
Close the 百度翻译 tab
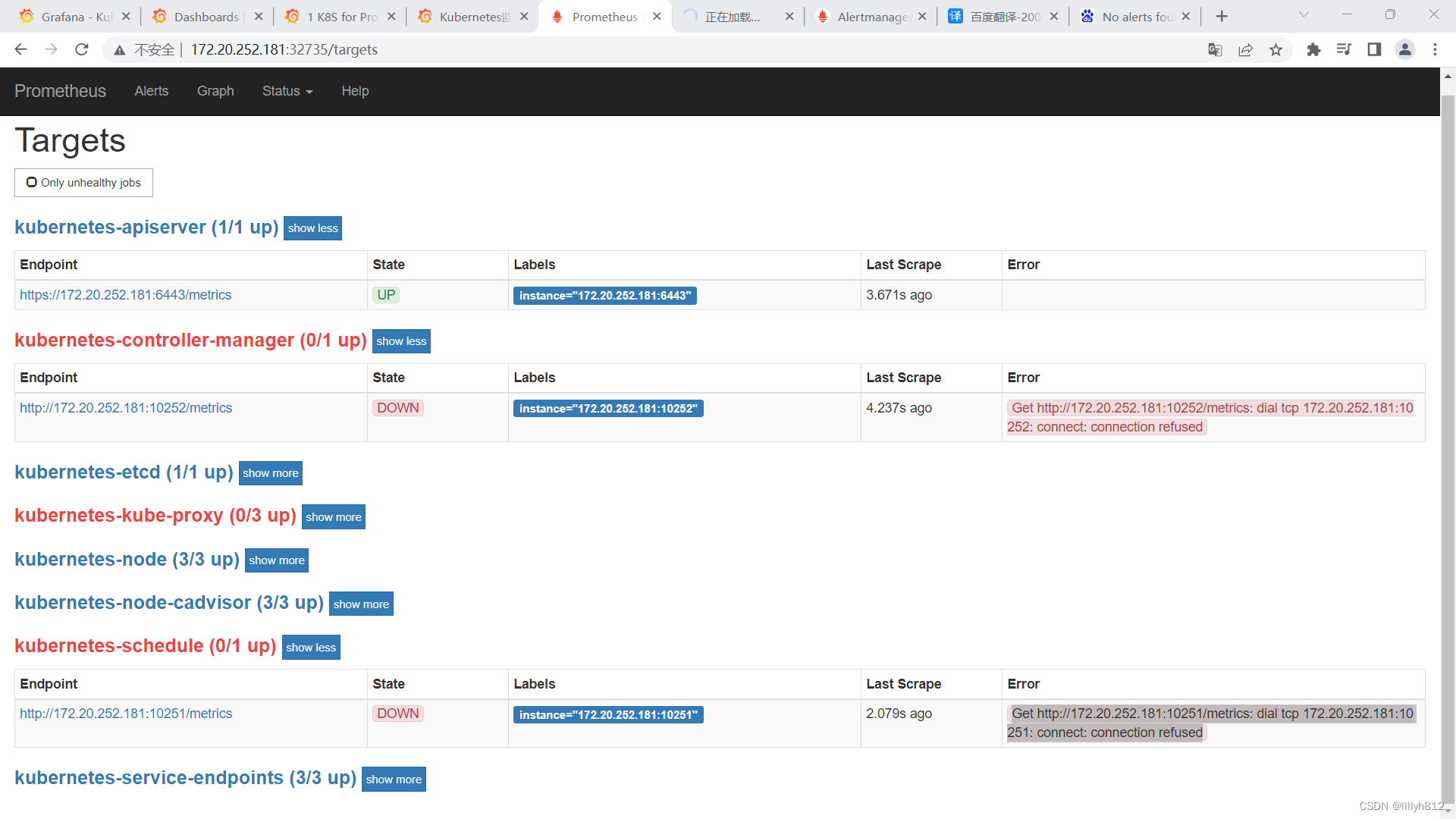1054,16
